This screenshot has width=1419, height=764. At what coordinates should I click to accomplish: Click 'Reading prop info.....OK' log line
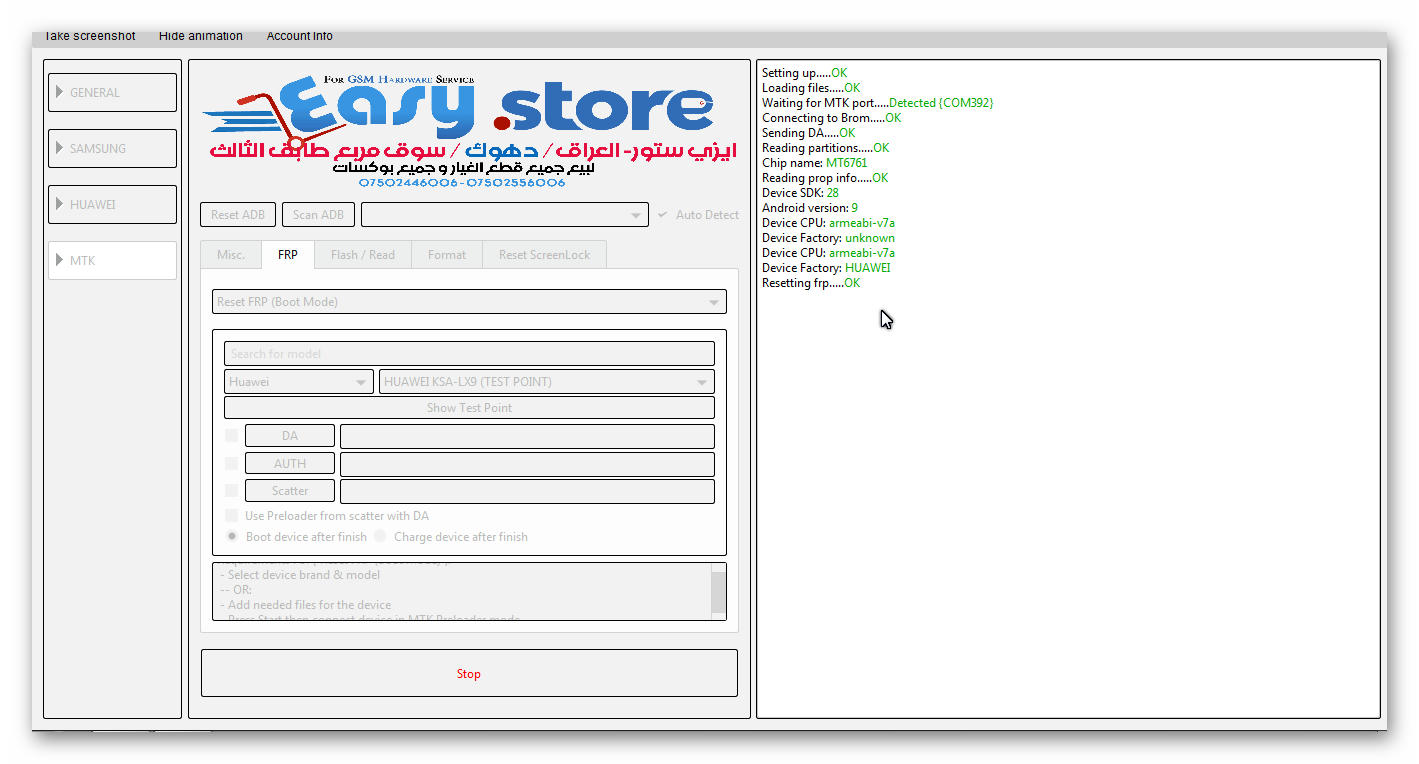[x=824, y=178]
